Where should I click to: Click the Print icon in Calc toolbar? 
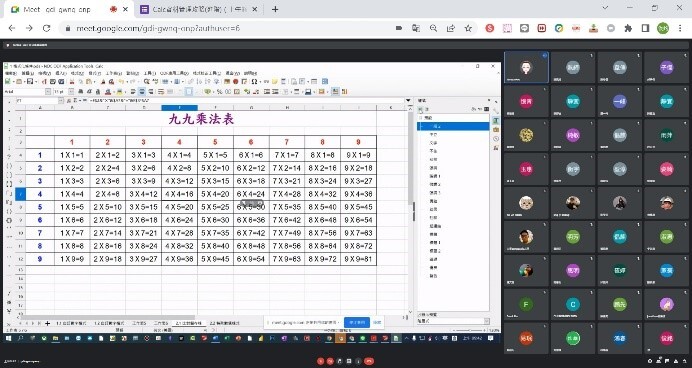pyautogui.click(x=53, y=82)
